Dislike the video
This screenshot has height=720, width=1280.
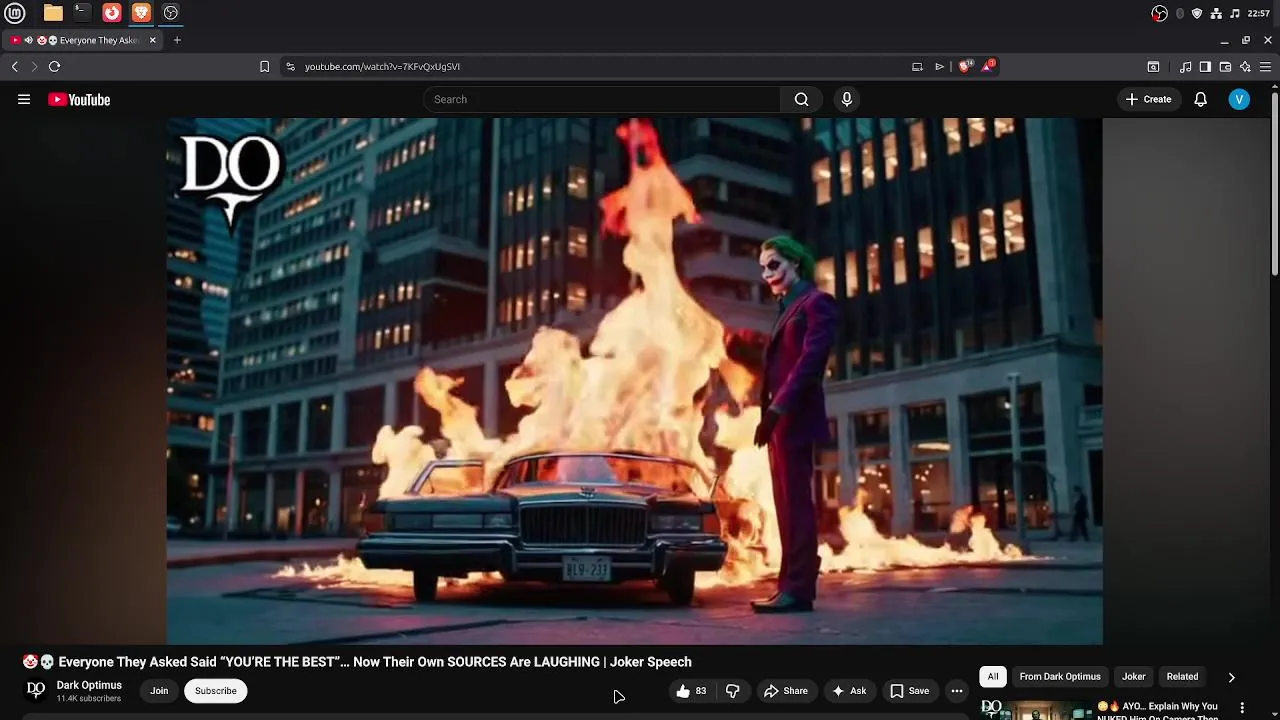point(733,691)
